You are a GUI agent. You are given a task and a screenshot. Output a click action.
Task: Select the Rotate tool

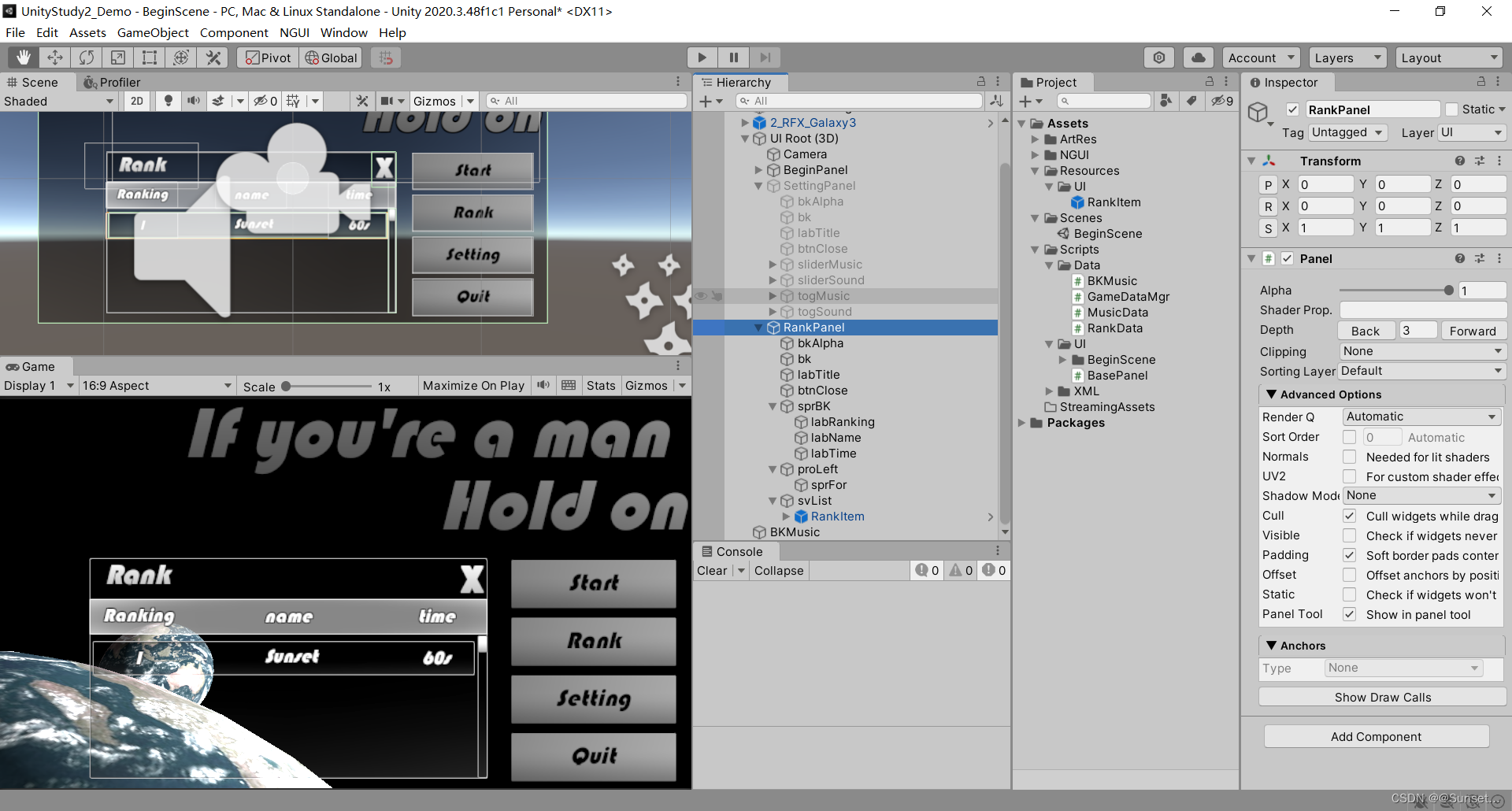[87, 57]
